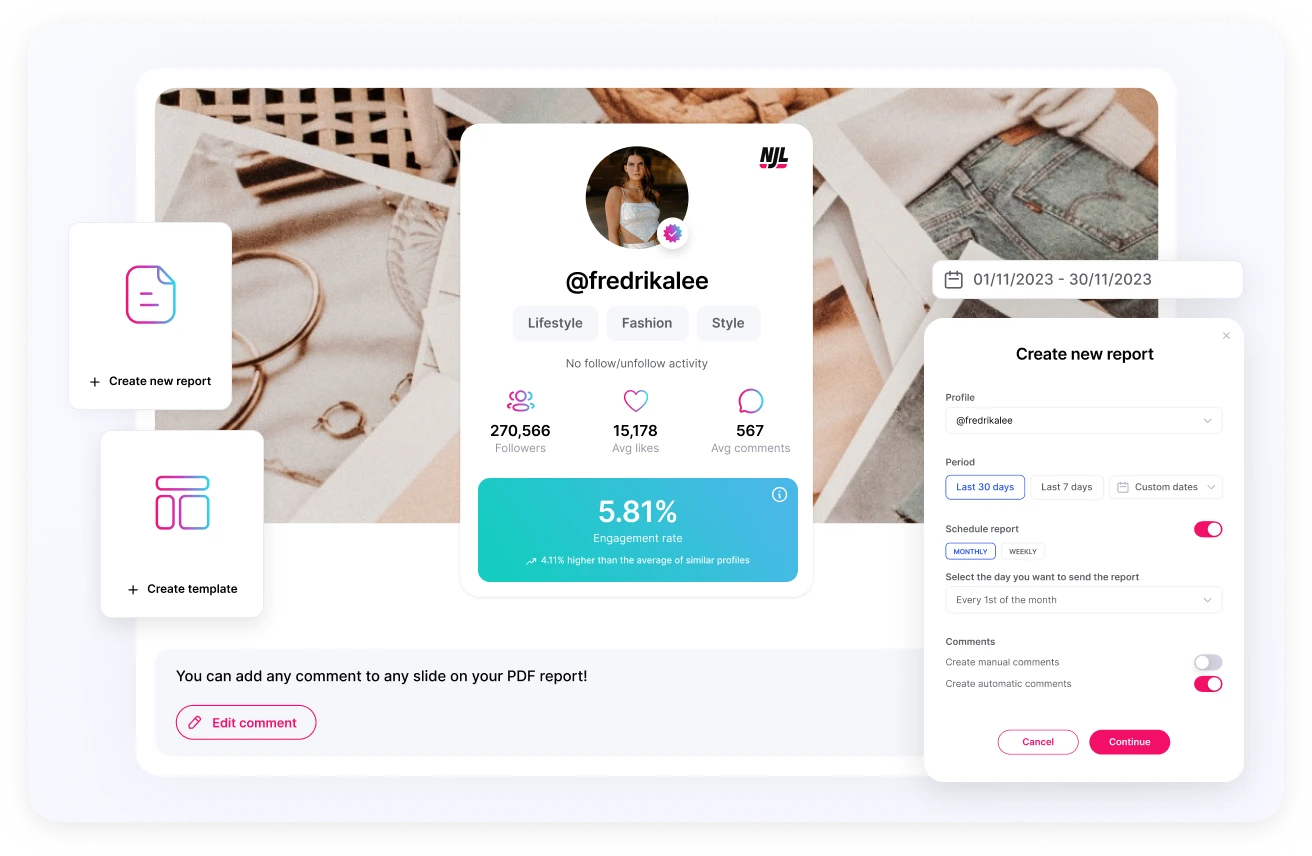
Task: Click the followers people icon
Action: tap(520, 401)
